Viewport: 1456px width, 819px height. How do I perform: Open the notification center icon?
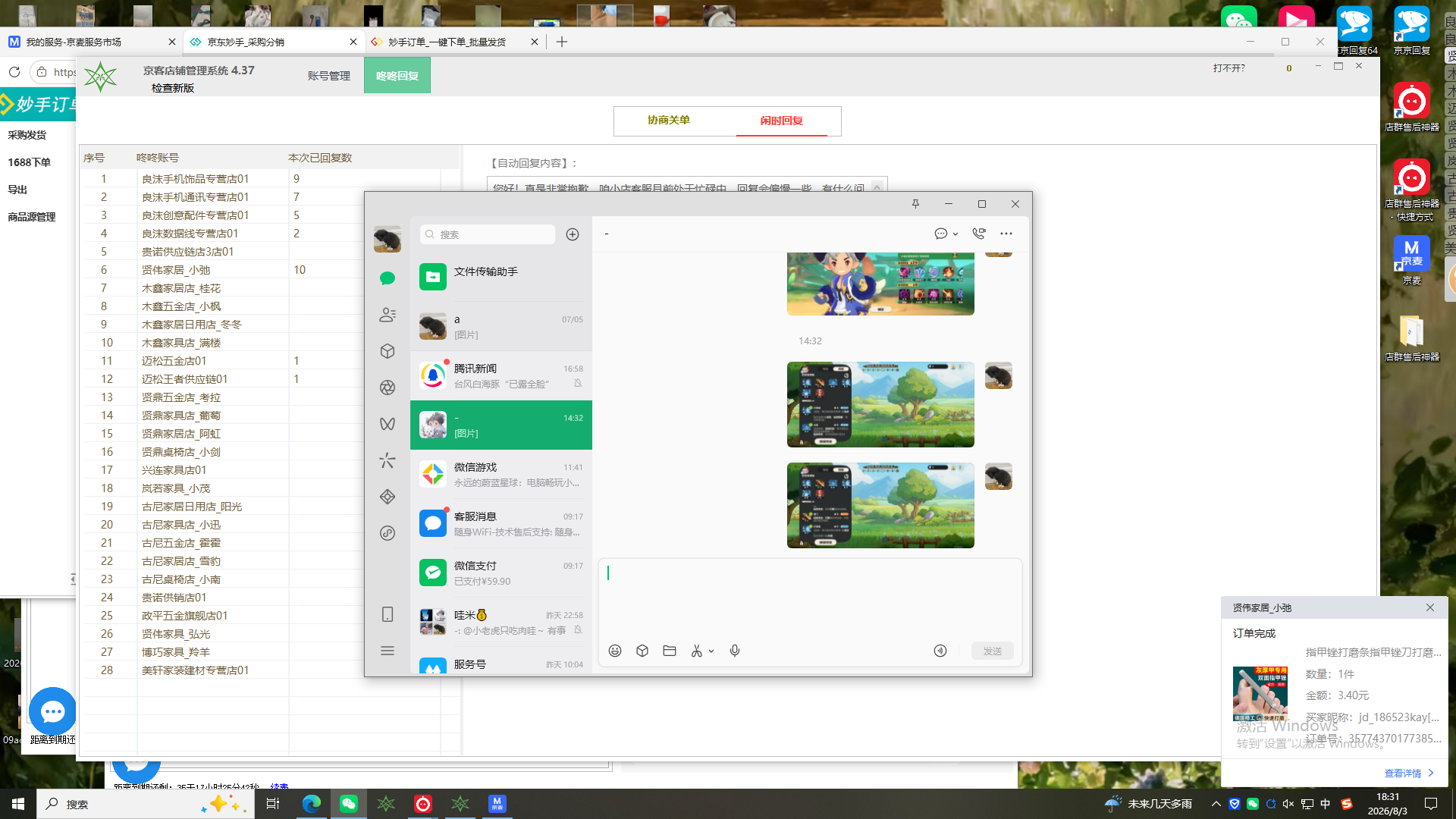pos(1431,804)
